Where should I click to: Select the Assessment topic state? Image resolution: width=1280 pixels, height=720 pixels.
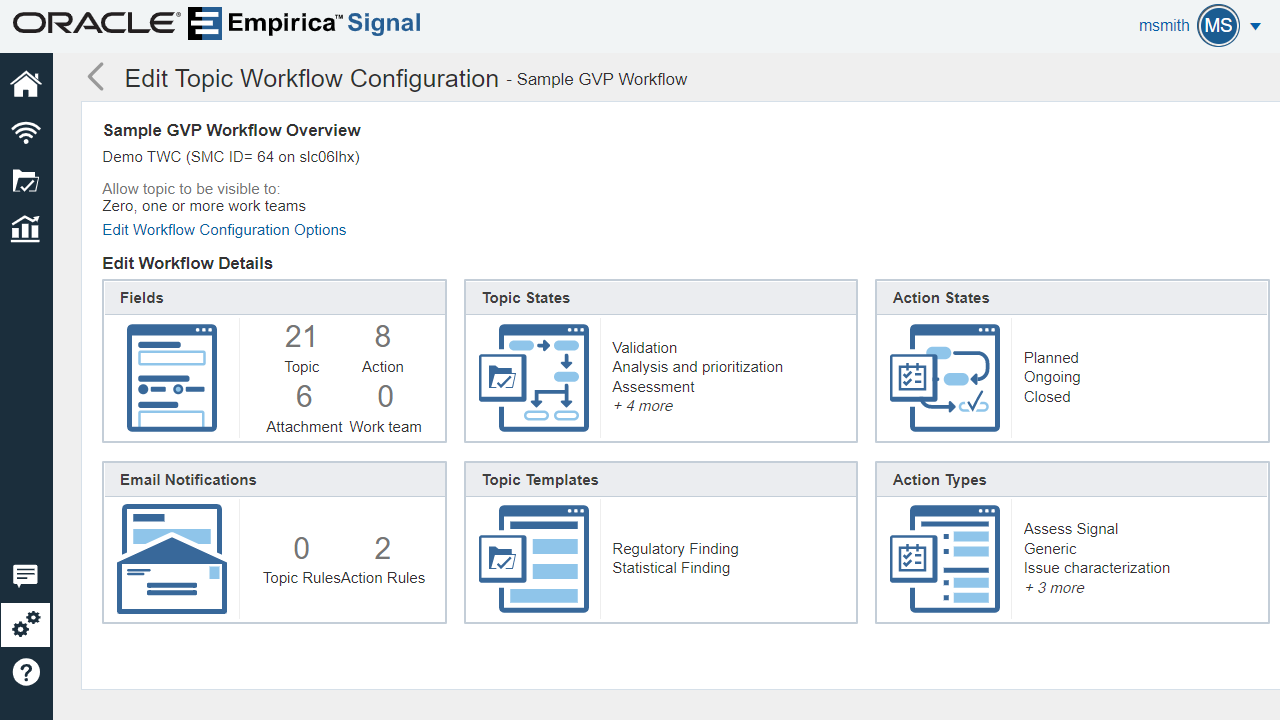point(654,387)
